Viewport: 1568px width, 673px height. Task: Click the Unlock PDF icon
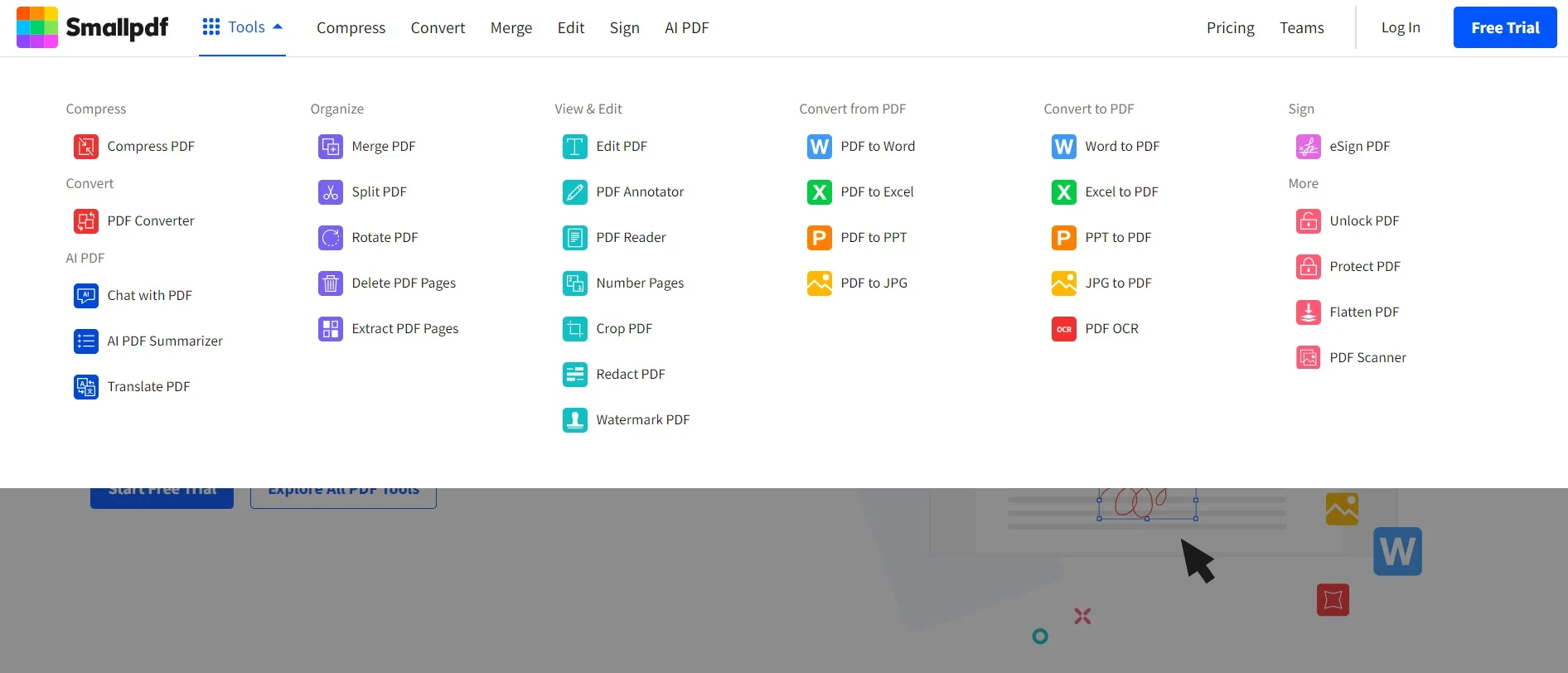[x=1309, y=221]
